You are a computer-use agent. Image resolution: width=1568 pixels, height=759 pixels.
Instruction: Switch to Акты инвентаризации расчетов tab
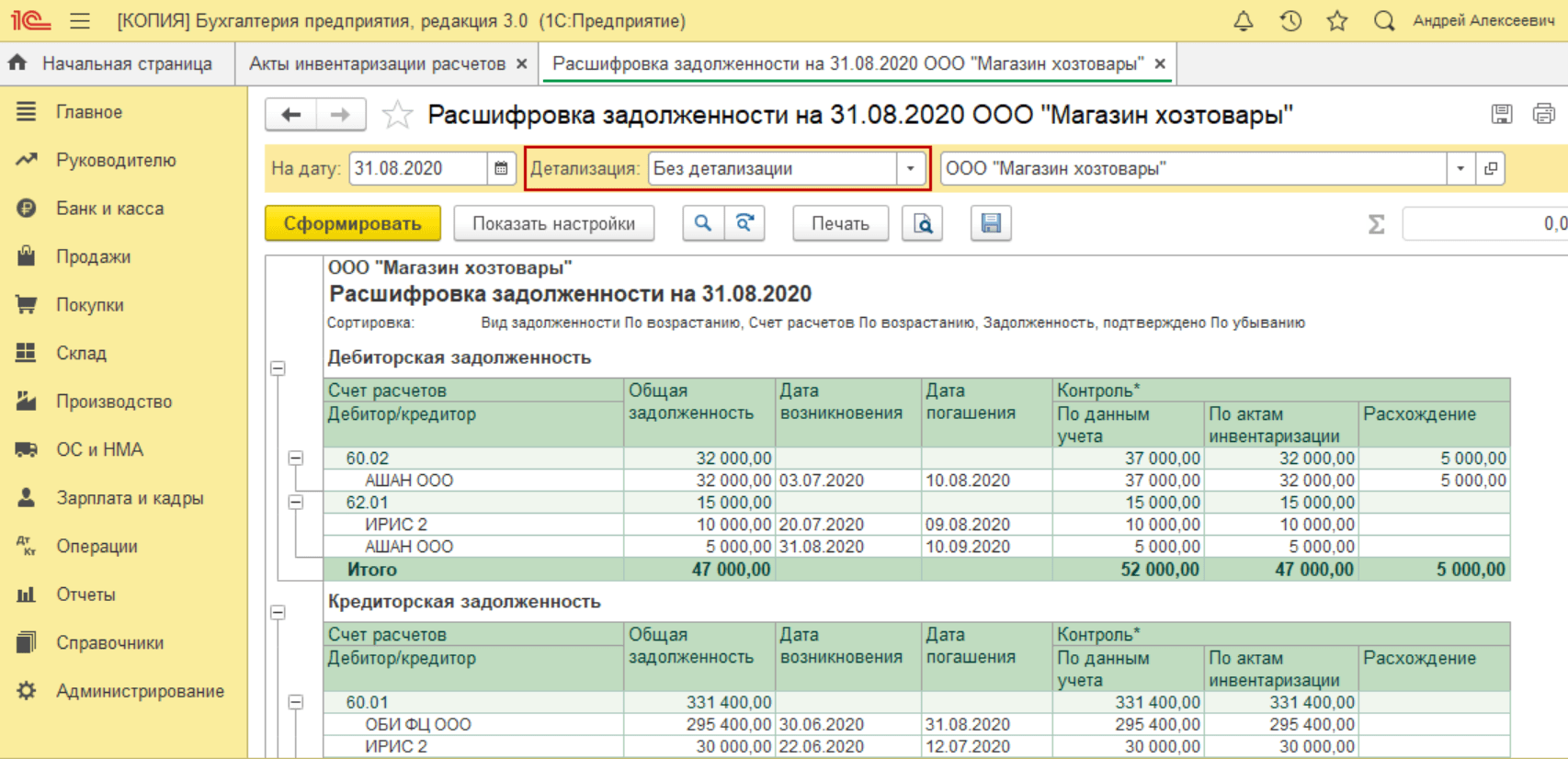[377, 63]
